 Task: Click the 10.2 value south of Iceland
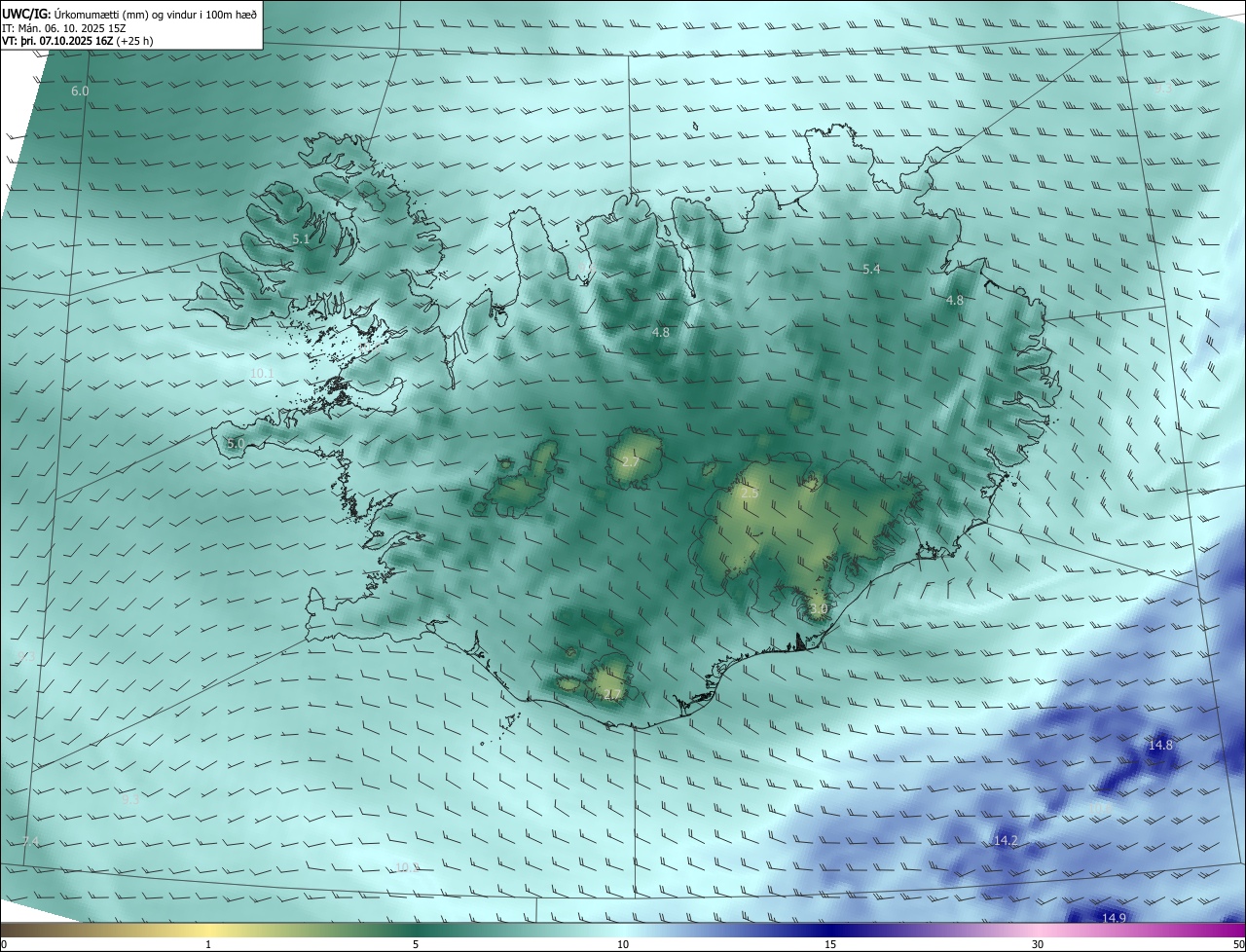coord(407,867)
